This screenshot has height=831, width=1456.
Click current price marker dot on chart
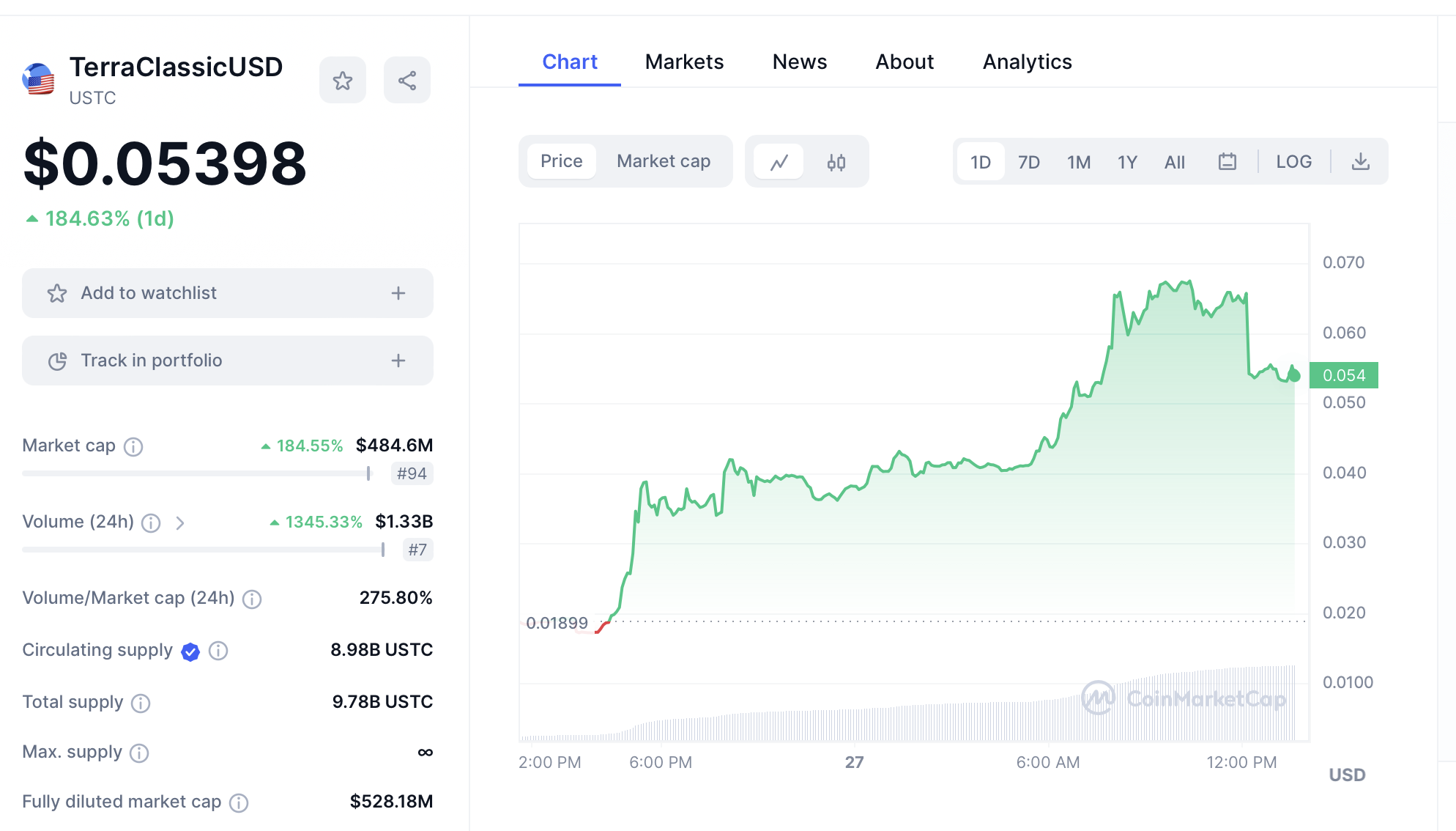(1294, 375)
